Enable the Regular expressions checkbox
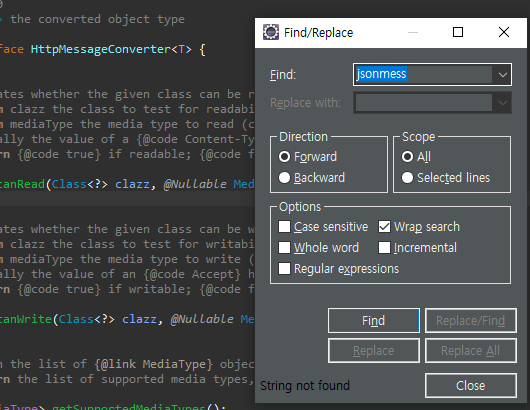Image resolution: width=530 pixels, height=410 pixels. coord(284,269)
